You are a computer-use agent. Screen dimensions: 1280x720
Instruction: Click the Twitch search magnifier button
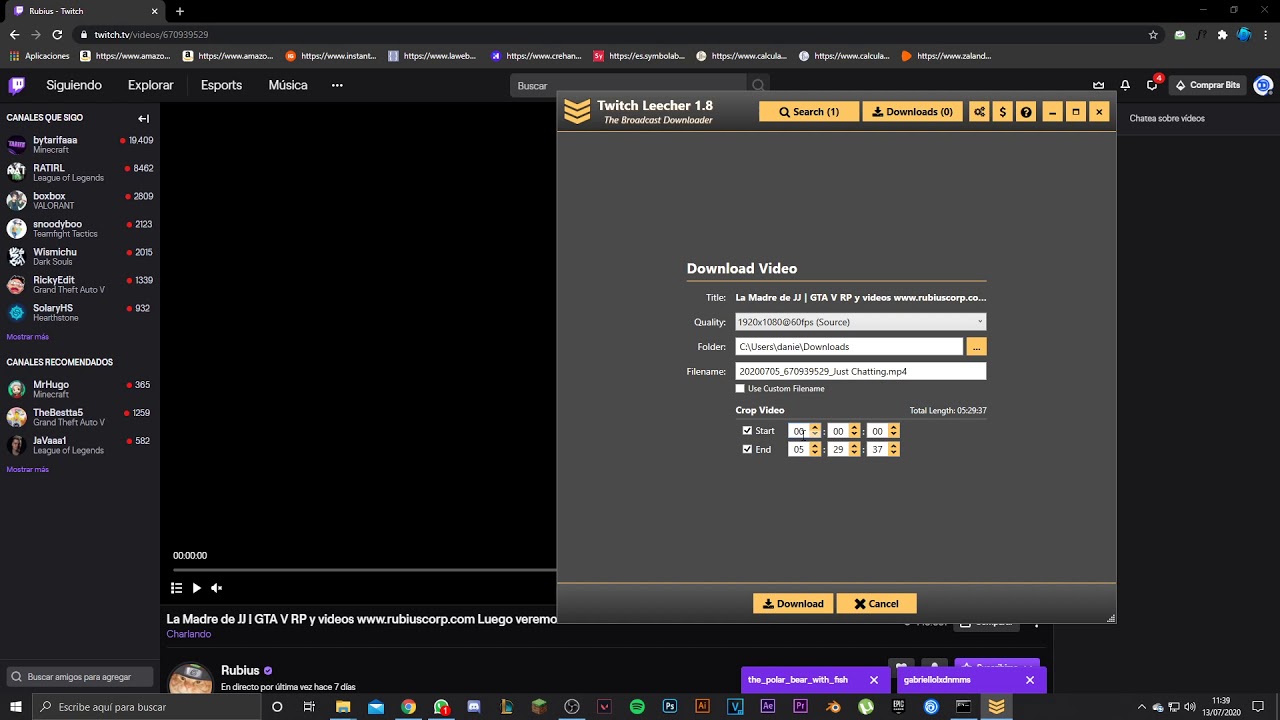[x=758, y=86]
